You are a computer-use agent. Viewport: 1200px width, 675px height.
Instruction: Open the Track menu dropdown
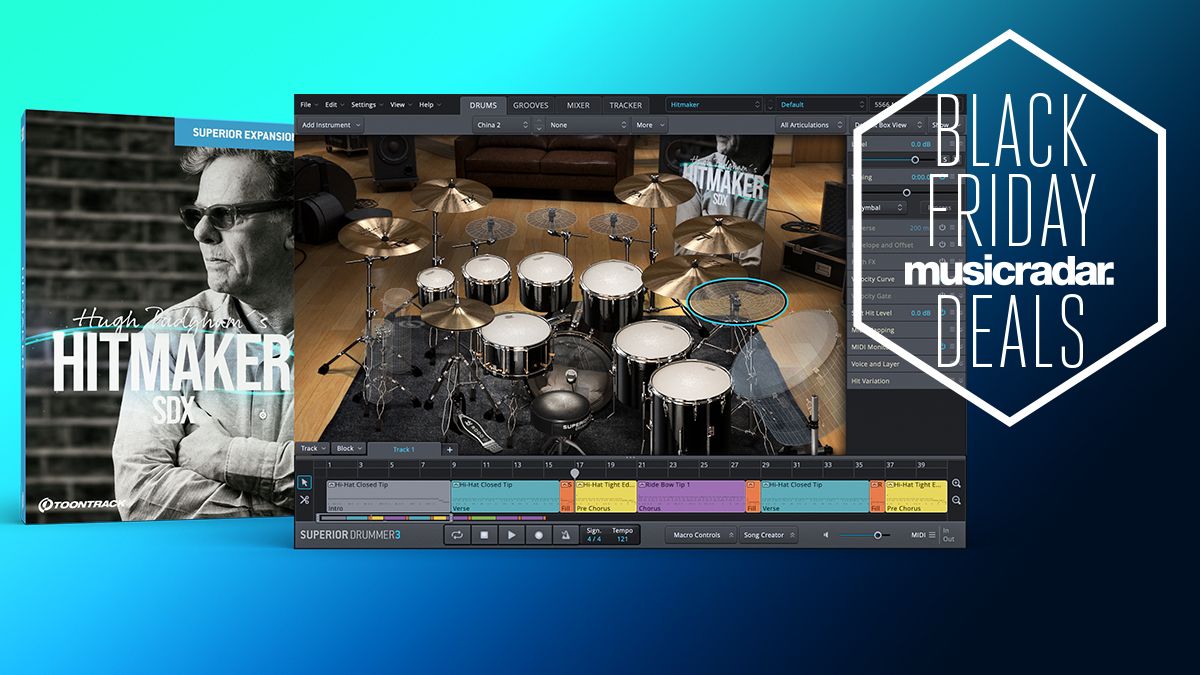(312, 449)
